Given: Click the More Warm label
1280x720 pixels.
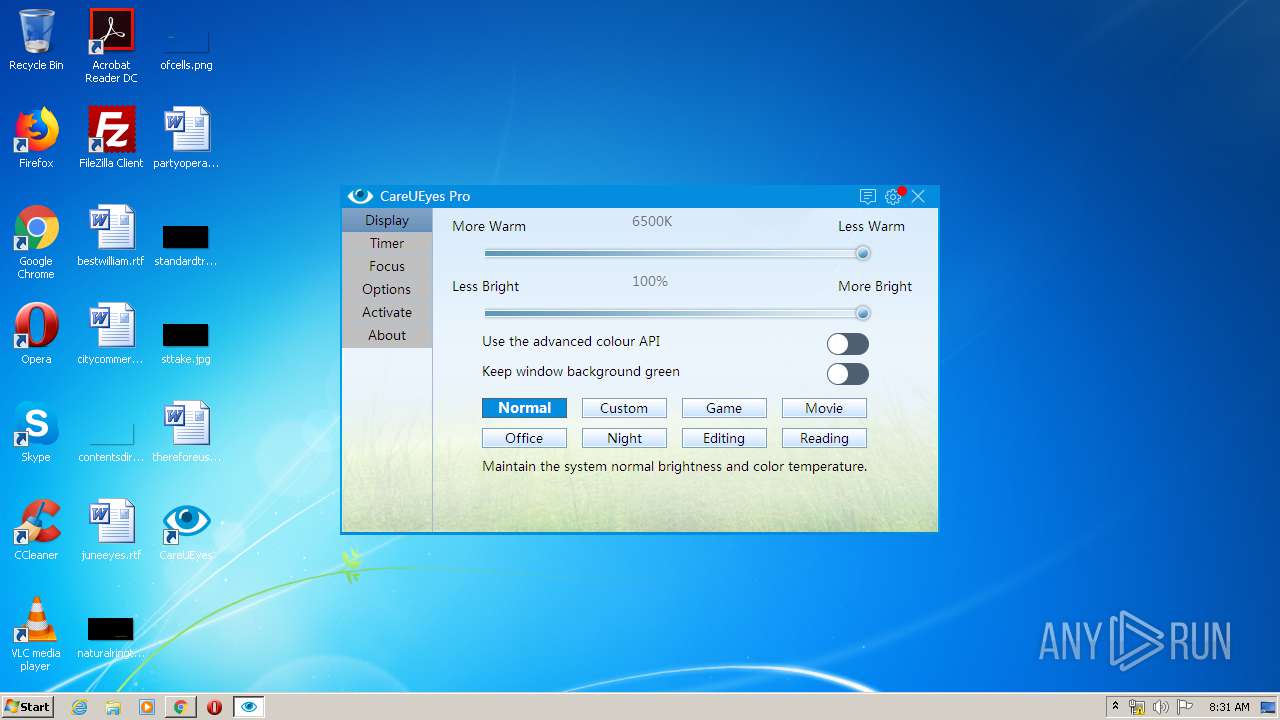Looking at the screenshot, I should [489, 226].
